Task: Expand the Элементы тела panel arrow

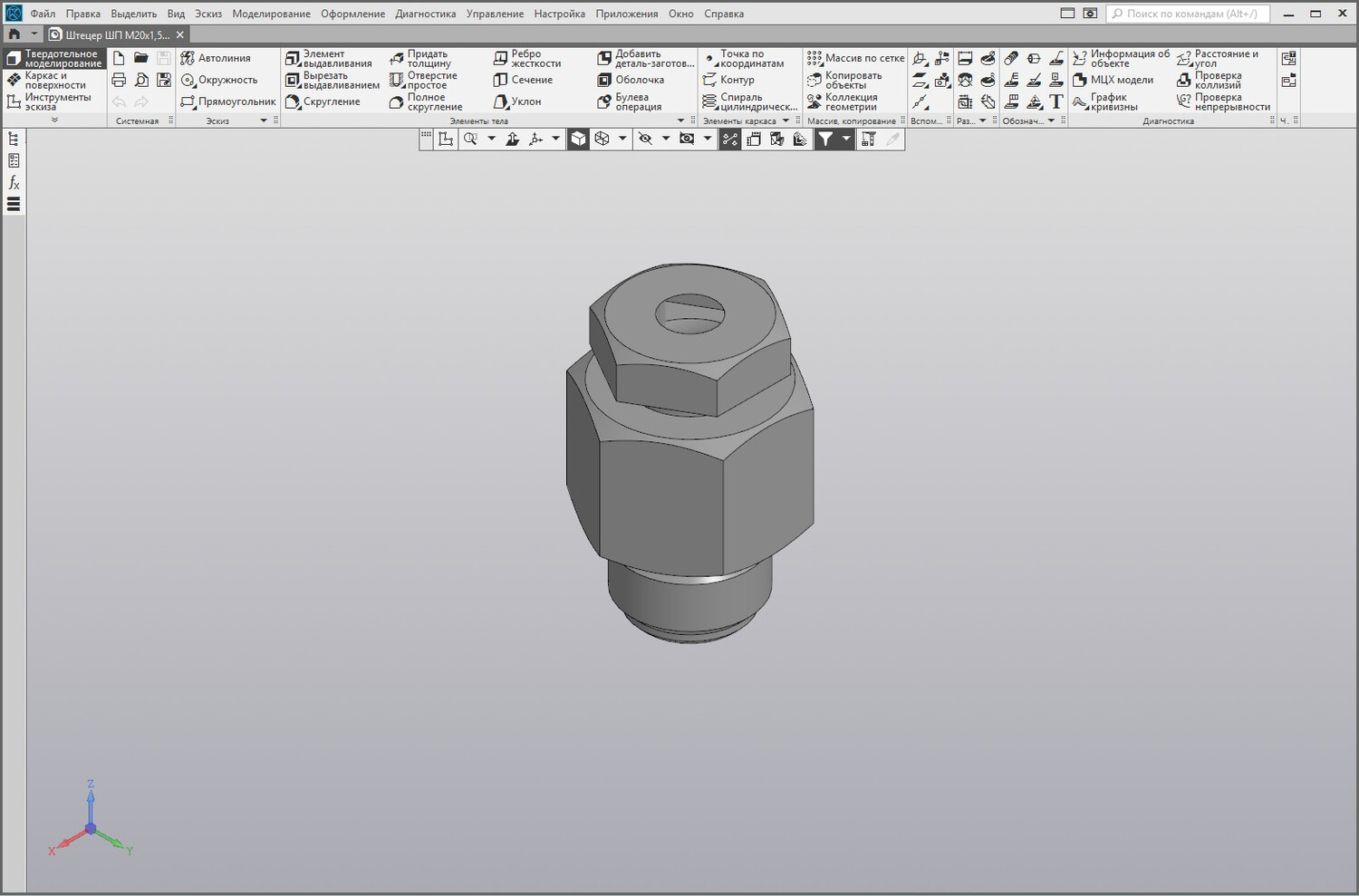Action: (x=681, y=120)
